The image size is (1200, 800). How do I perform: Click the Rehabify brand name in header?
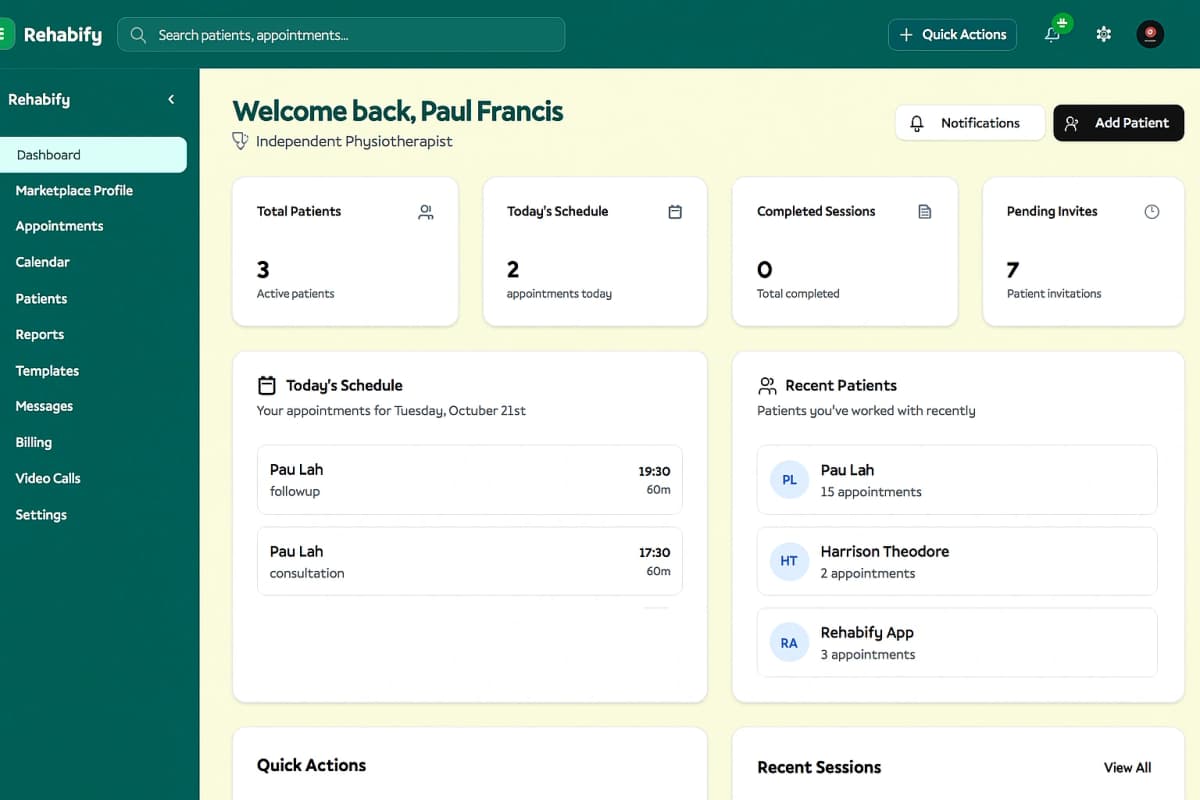[x=63, y=35]
